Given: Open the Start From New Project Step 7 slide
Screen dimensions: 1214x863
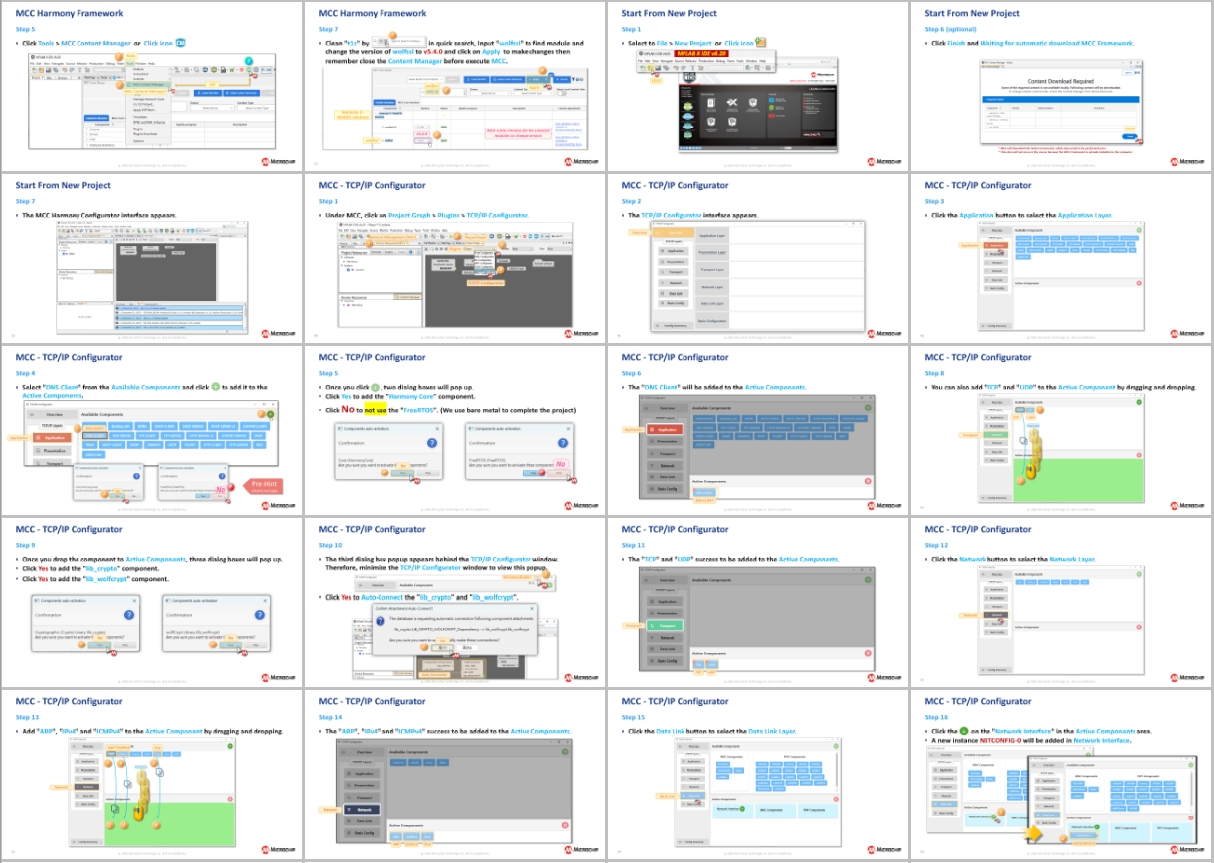Looking at the screenshot, I should [152, 258].
